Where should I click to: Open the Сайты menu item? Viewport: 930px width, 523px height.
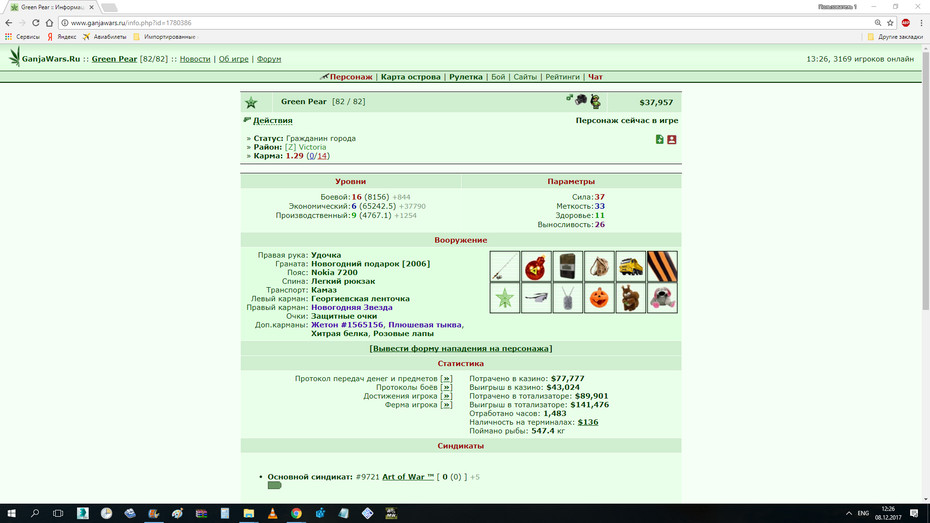tap(525, 77)
